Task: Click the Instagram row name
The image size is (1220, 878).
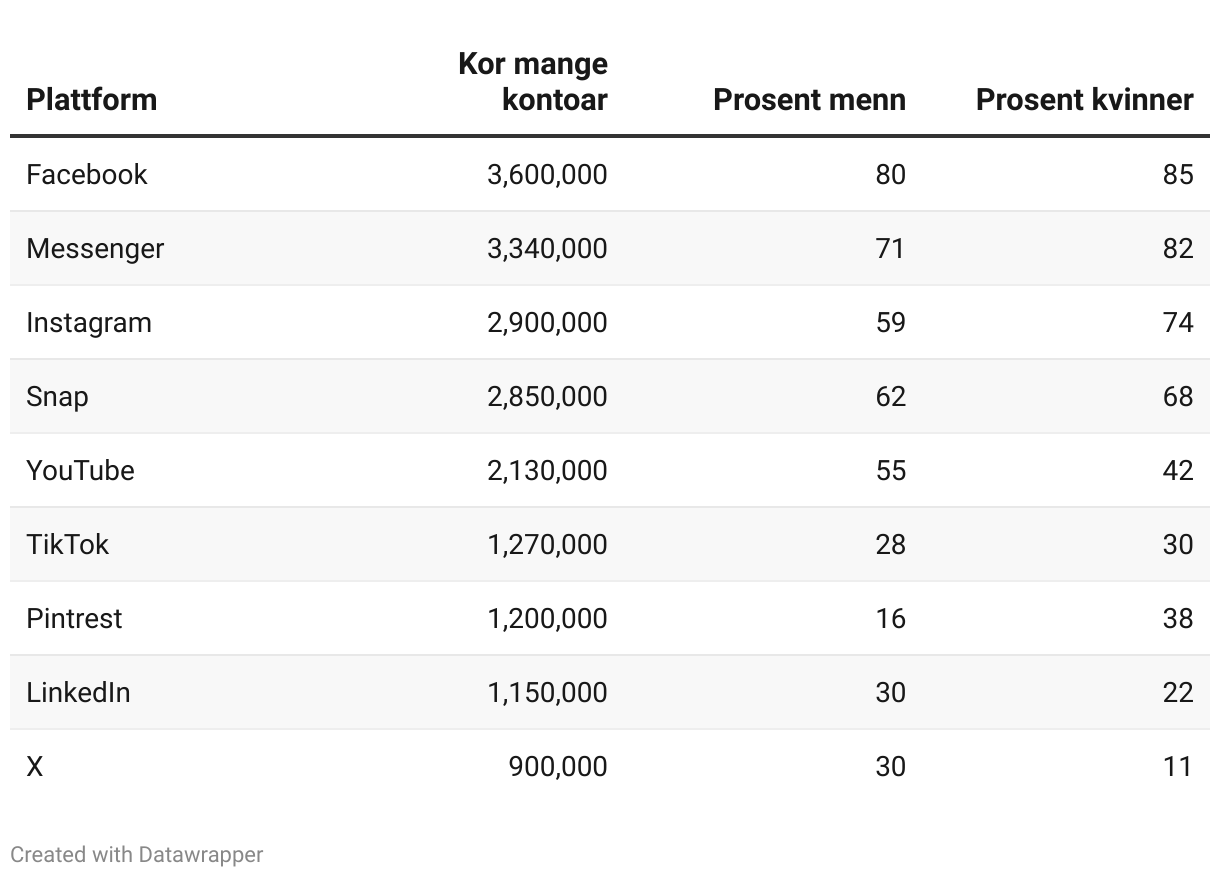Action: (89, 323)
